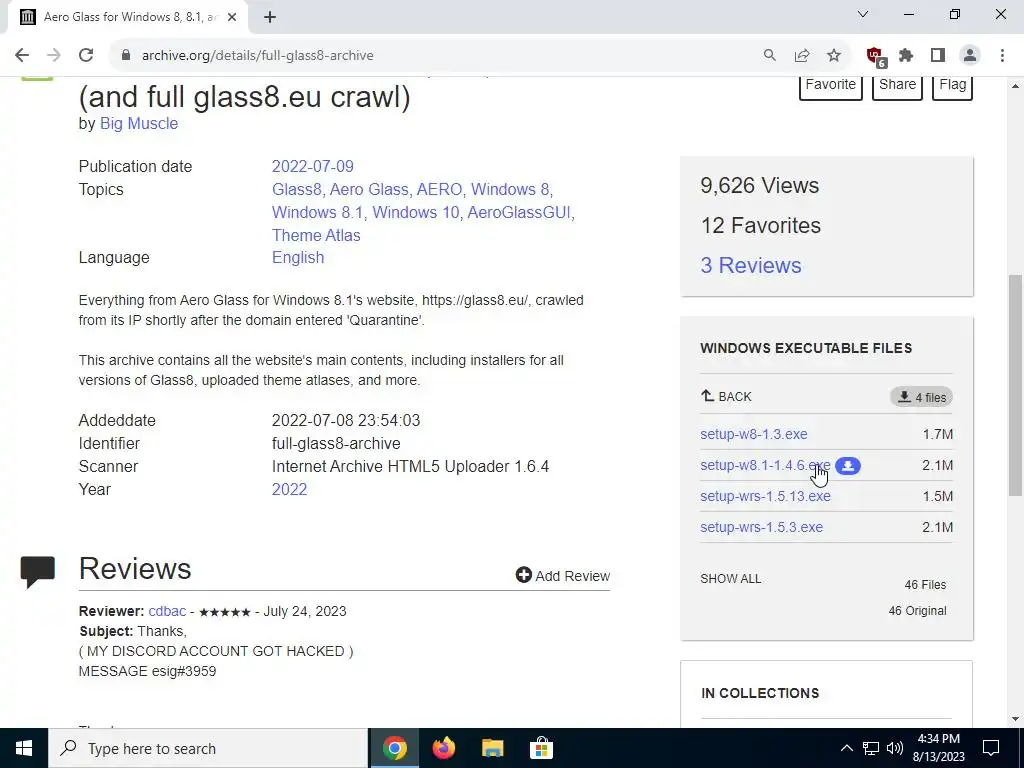Toggle the browser side panel icon
1024x768 pixels.
[x=938, y=56]
